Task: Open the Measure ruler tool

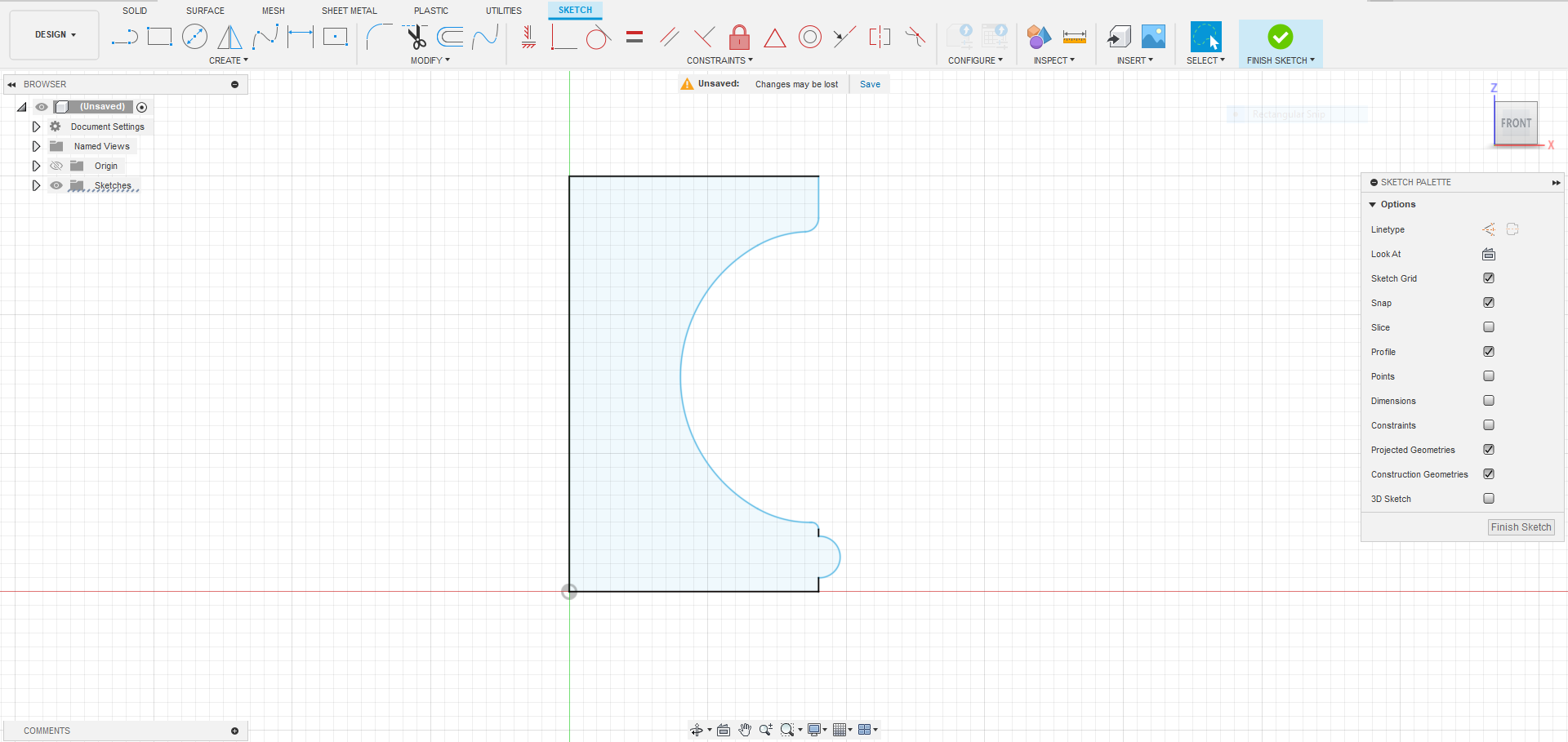Action: point(1075,37)
